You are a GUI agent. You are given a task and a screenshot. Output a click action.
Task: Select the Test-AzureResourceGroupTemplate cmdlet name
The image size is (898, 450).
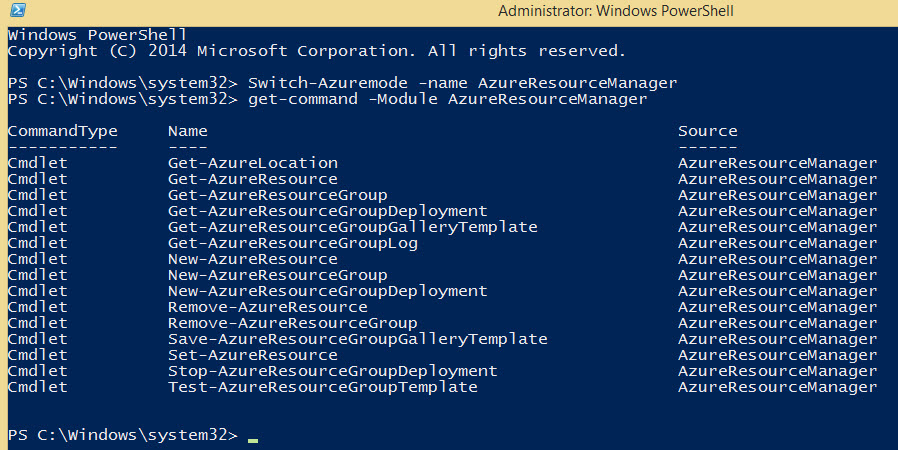(323, 388)
